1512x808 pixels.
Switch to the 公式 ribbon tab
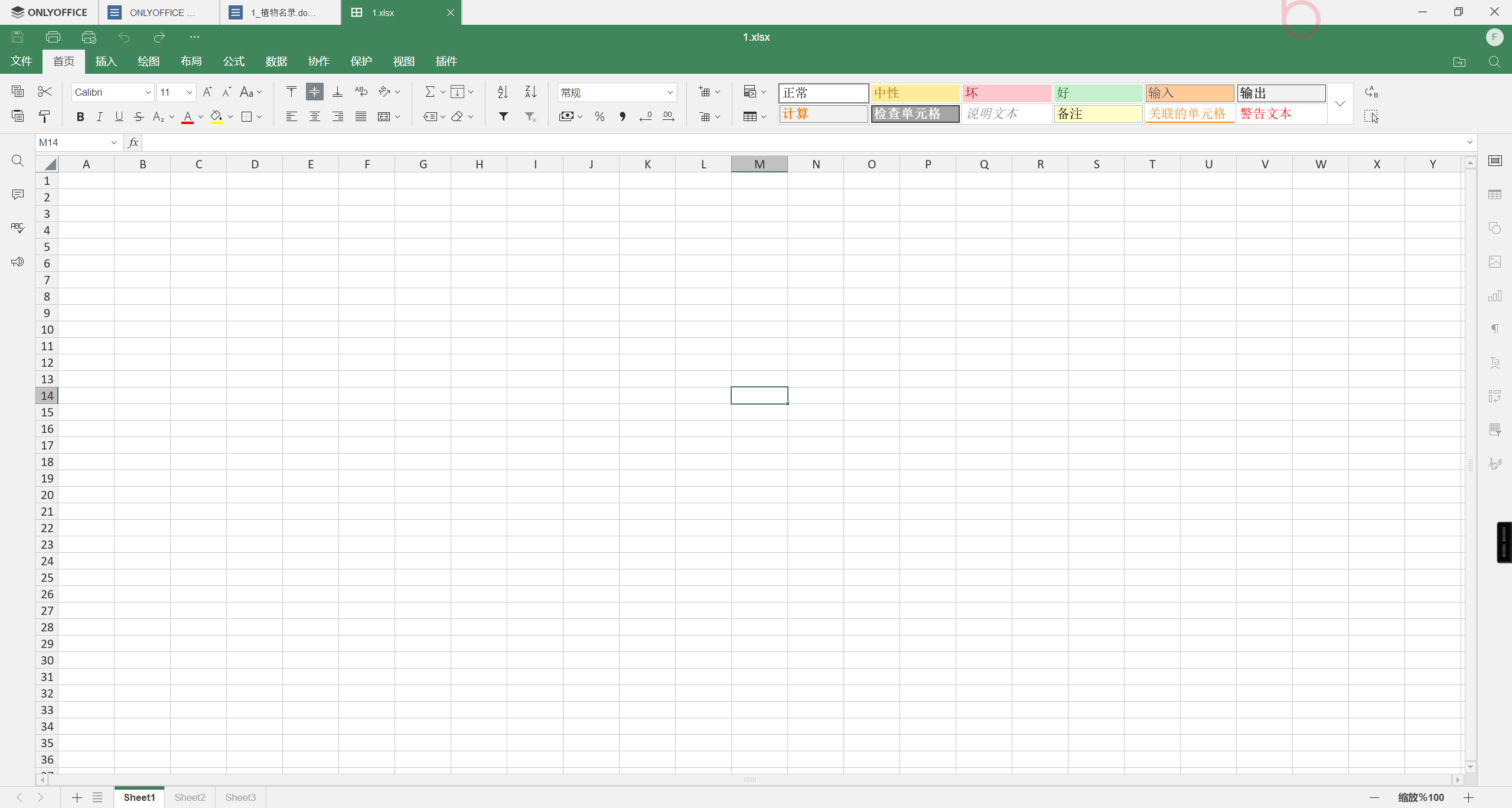(x=234, y=61)
